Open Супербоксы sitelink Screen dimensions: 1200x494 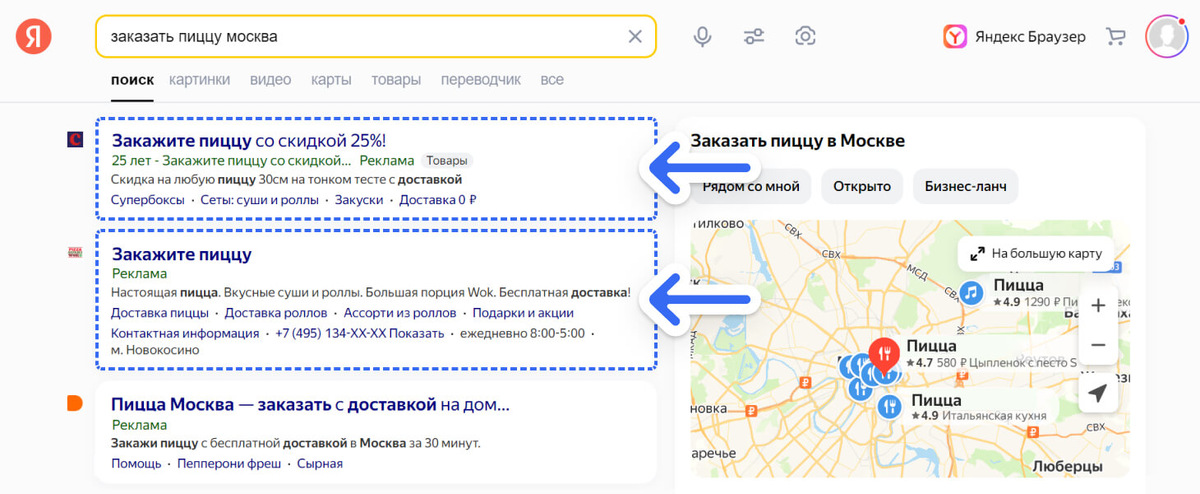(x=148, y=200)
